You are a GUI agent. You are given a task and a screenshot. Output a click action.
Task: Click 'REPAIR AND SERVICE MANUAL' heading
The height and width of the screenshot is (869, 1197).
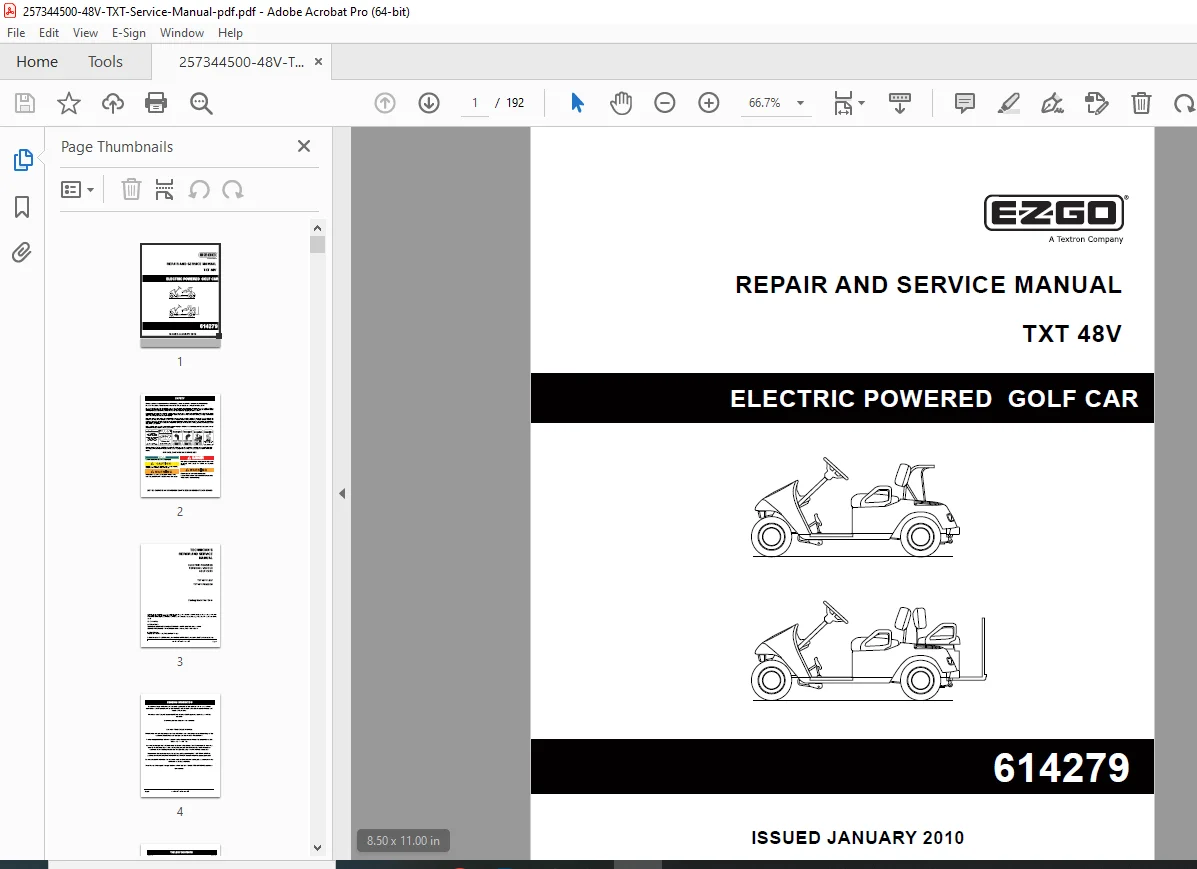[928, 285]
